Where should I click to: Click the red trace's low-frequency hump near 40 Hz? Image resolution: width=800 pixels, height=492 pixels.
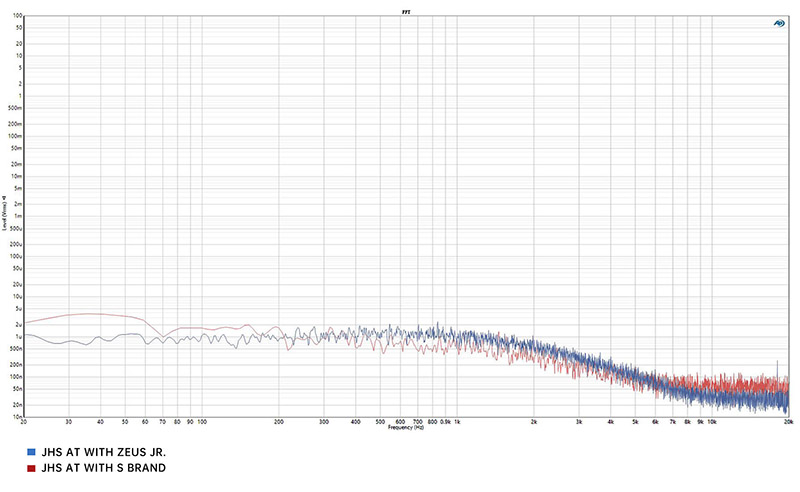[90, 314]
